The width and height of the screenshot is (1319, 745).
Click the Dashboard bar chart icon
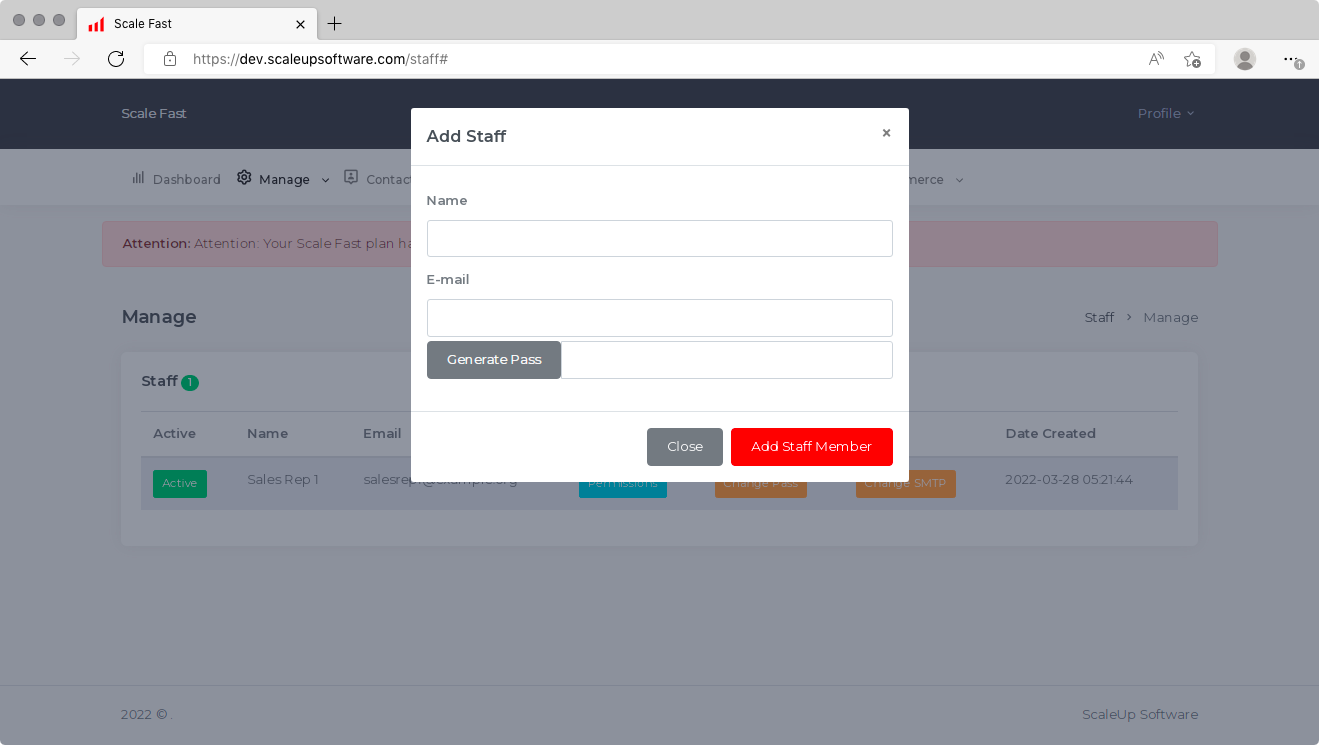point(138,178)
